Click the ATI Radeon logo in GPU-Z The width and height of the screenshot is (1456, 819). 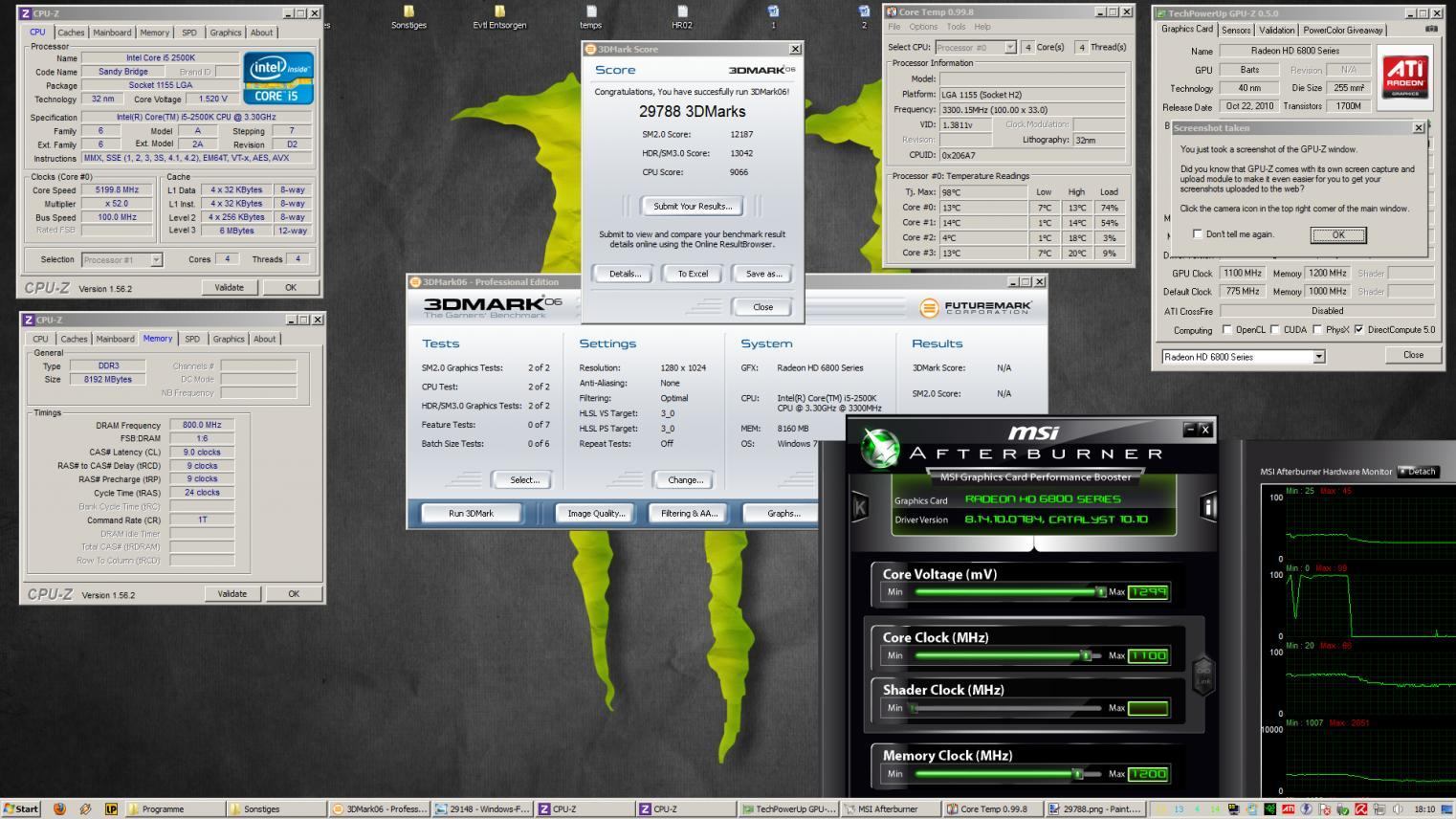(1405, 77)
